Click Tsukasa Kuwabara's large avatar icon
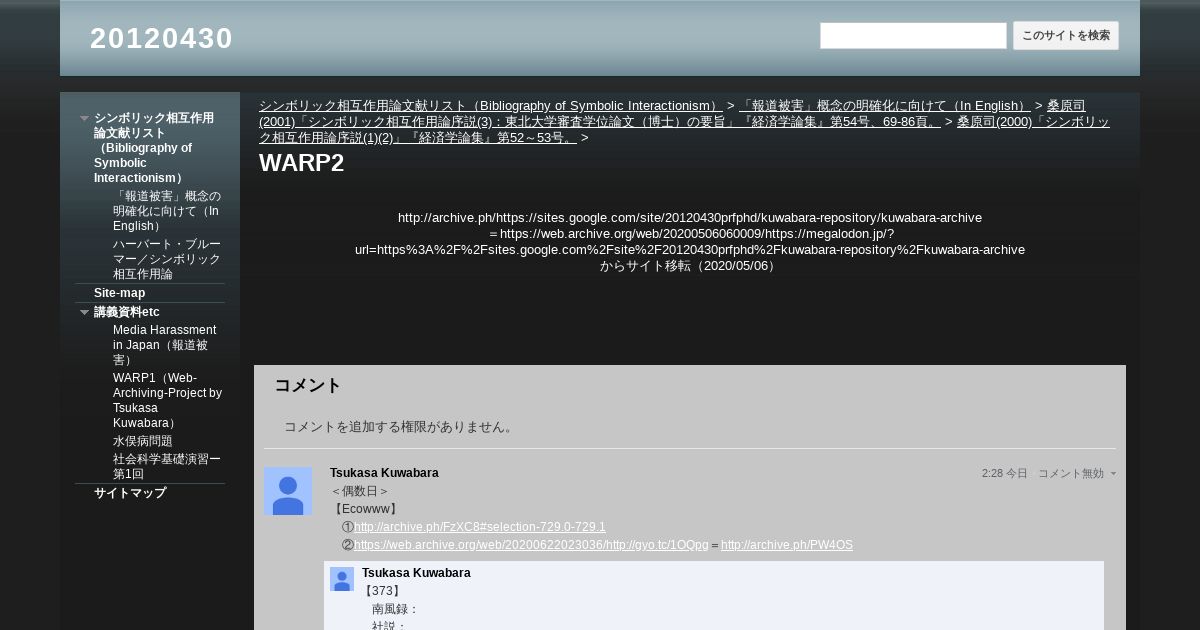1200x630 pixels. pos(288,491)
